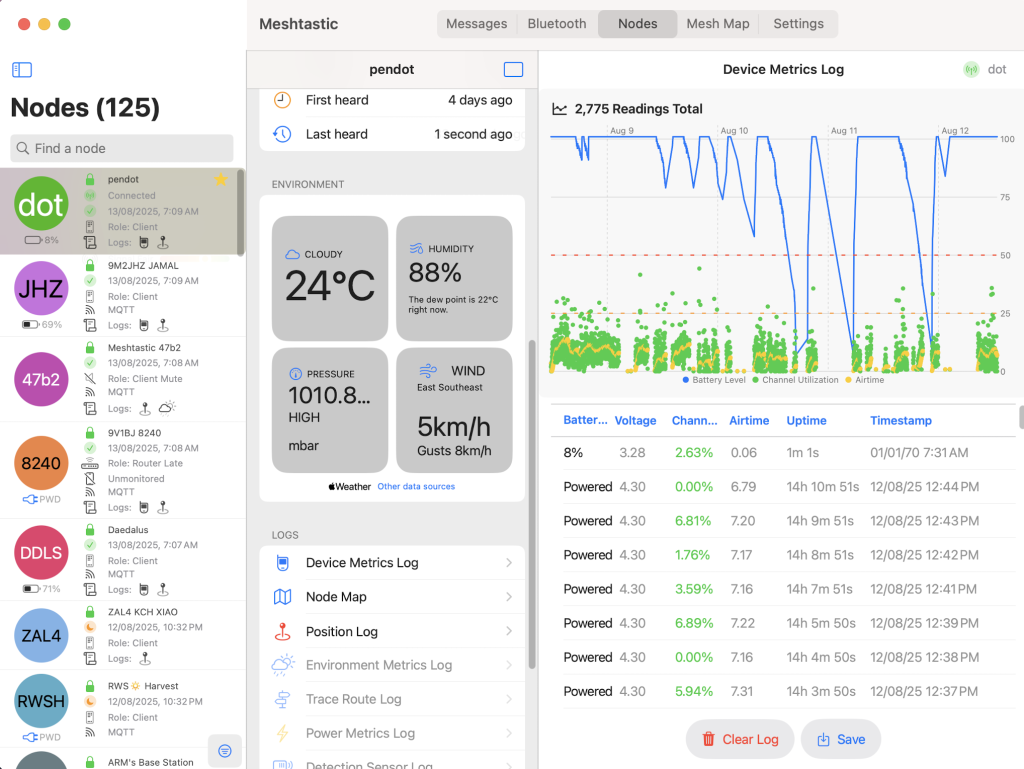Image resolution: width=1024 pixels, height=769 pixels.
Task: Select the JHZ node avatar
Action: pyautogui.click(x=40, y=288)
